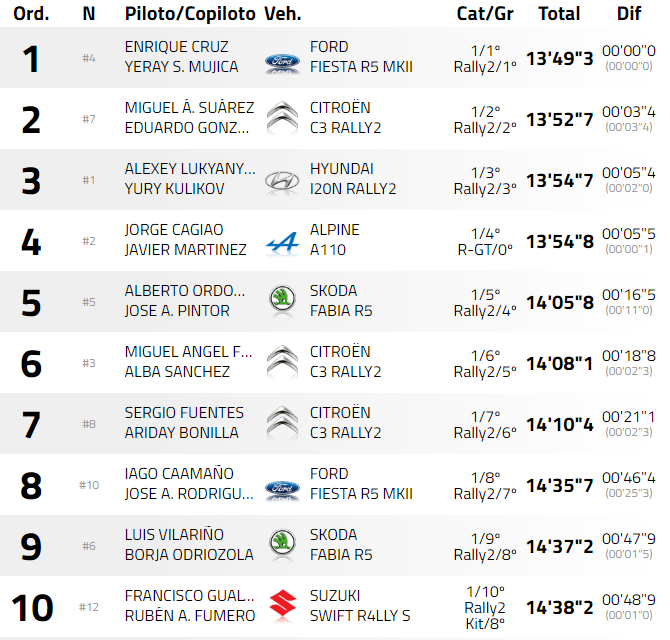Click the Hyundai logo in row 3

click(x=282, y=181)
